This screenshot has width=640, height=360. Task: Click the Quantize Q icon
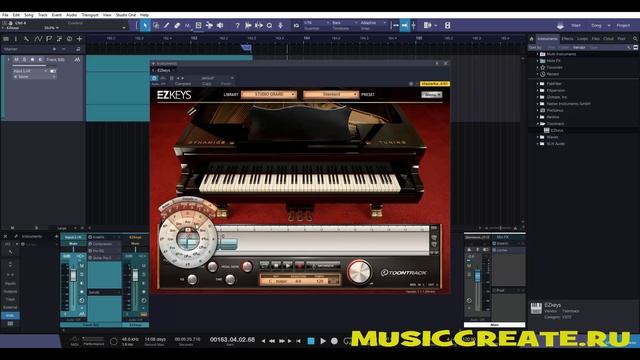[269, 25]
